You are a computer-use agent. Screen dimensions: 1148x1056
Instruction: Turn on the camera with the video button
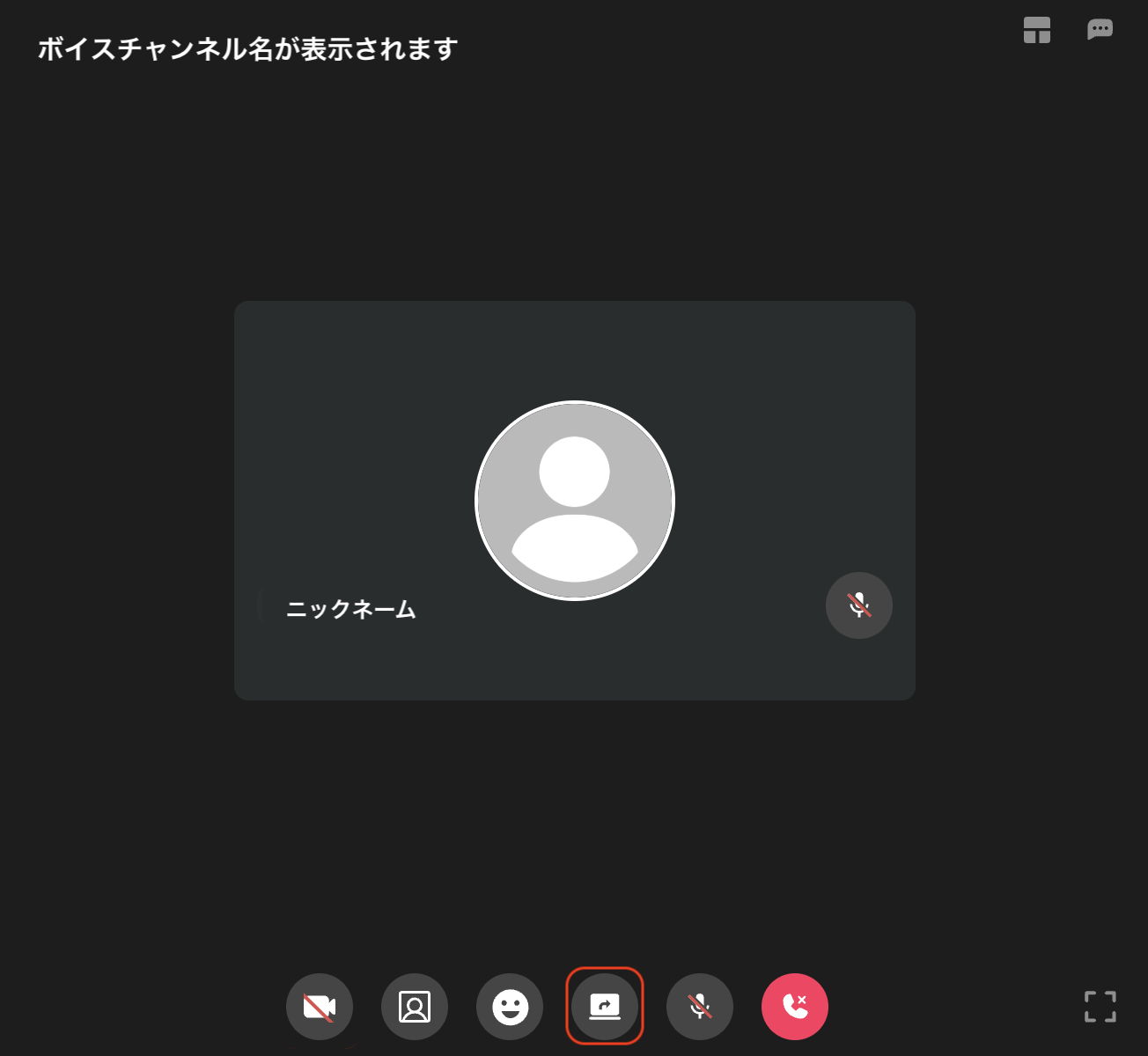point(320,1007)
